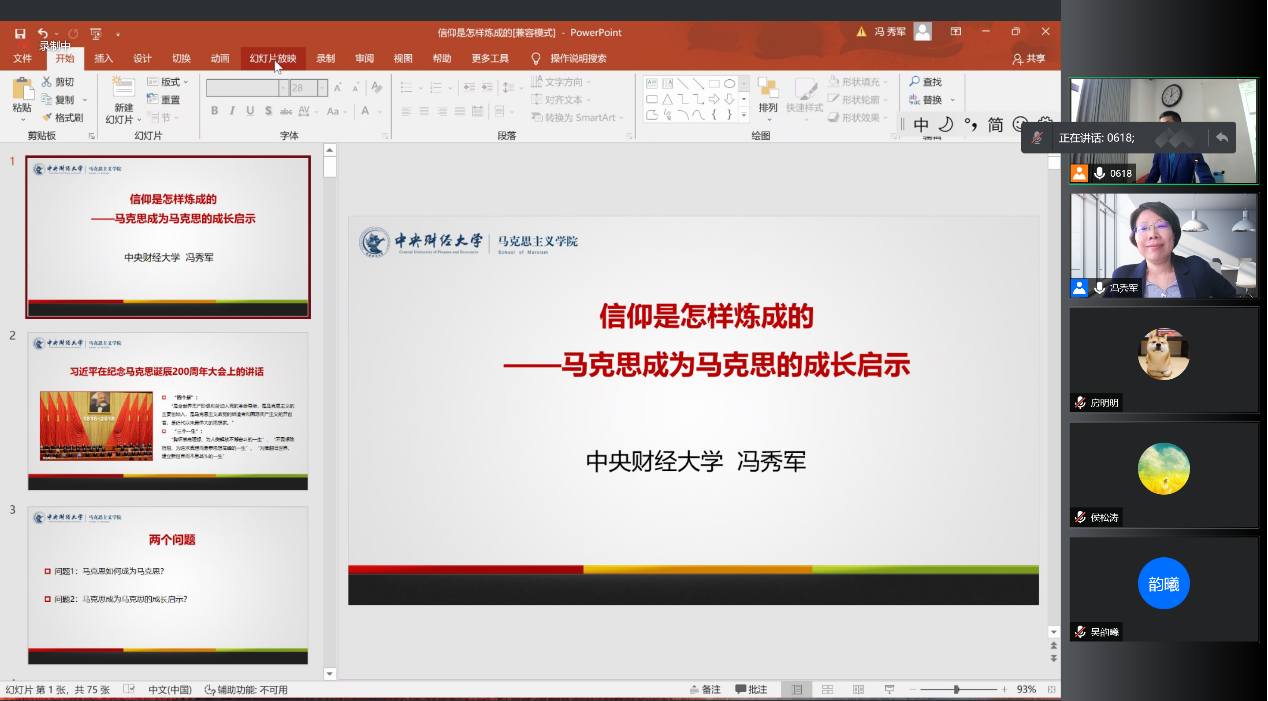The height and width of the screenshot is (701, 1268).
Task: Switch to the Insert (插入) ribbon tab
Action: click(x=103, y=58)
